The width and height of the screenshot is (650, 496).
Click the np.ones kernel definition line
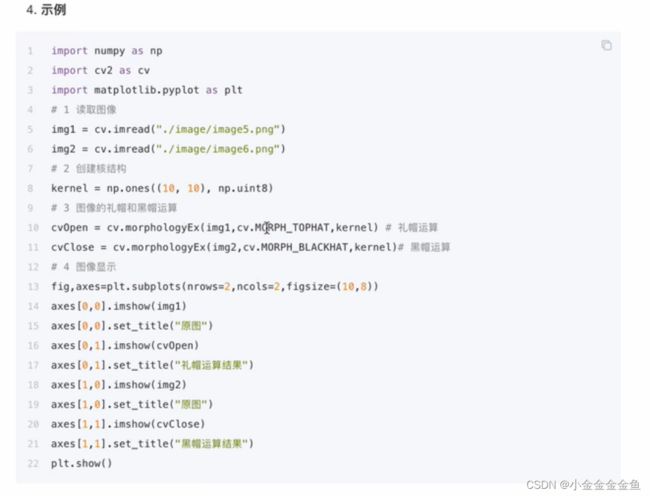click(162, 188)
